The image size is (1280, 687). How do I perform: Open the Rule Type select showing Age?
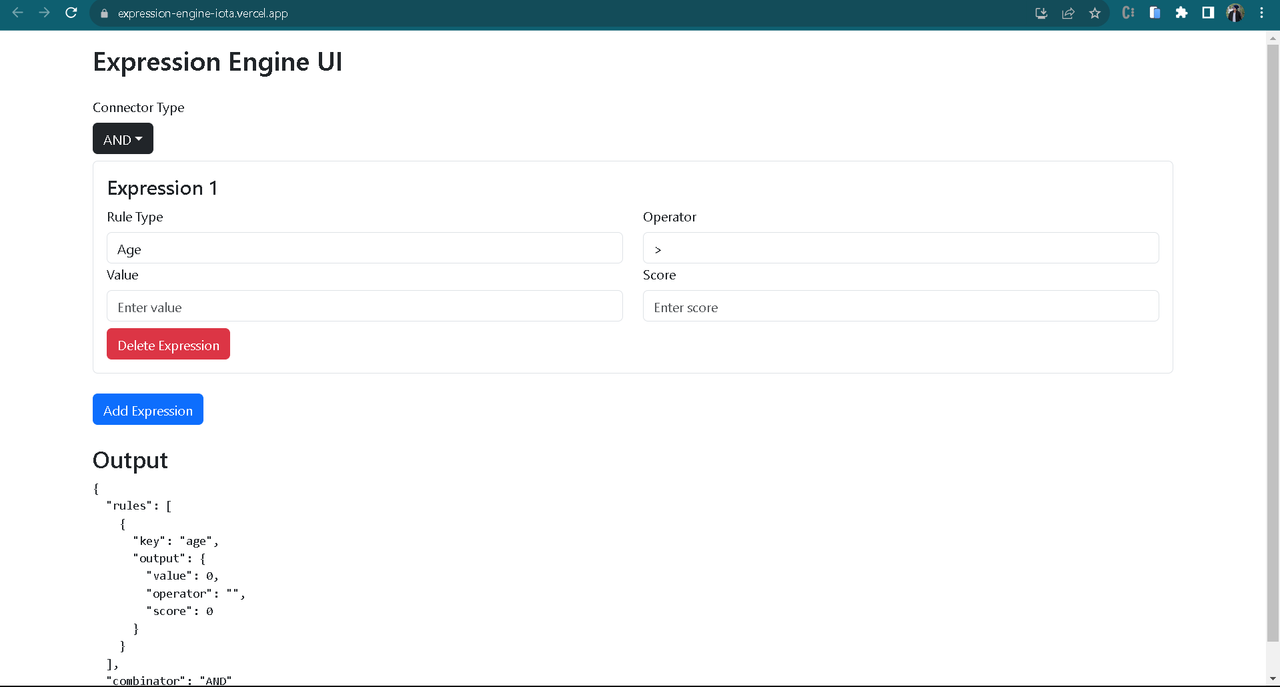coord(365,248)
